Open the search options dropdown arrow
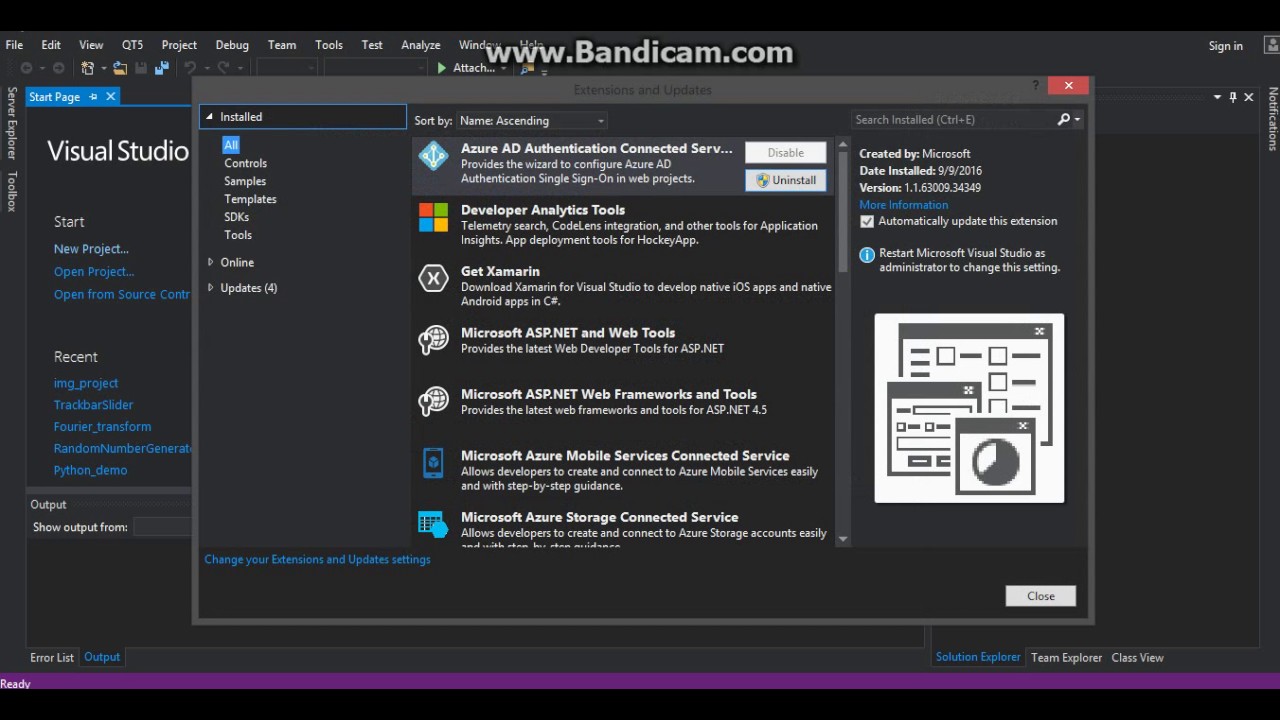 1077,120
